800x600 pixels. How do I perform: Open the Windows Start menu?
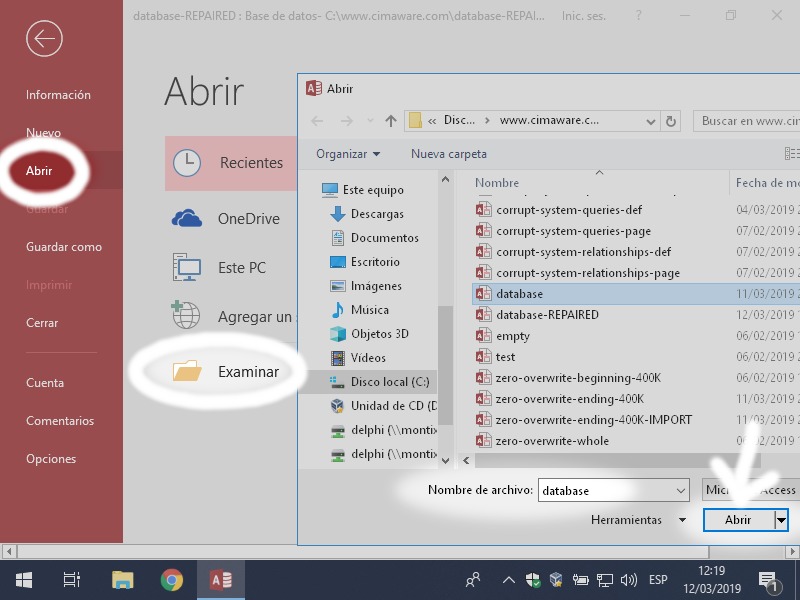(24, 580)
